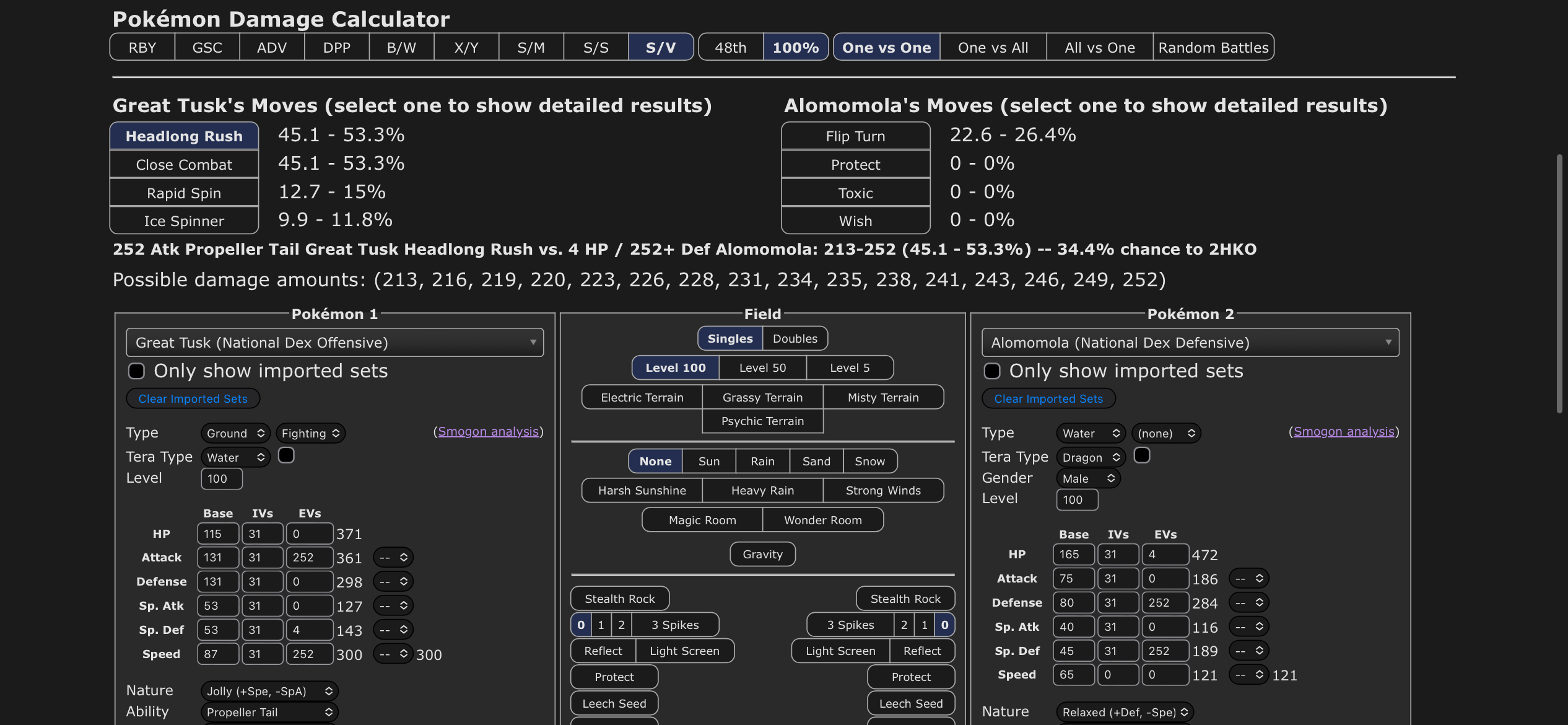Image resolution: width=1568 pixels, height=725 pixels.
Task: Set field to Level 5
Action: click(x=850, y=367)
